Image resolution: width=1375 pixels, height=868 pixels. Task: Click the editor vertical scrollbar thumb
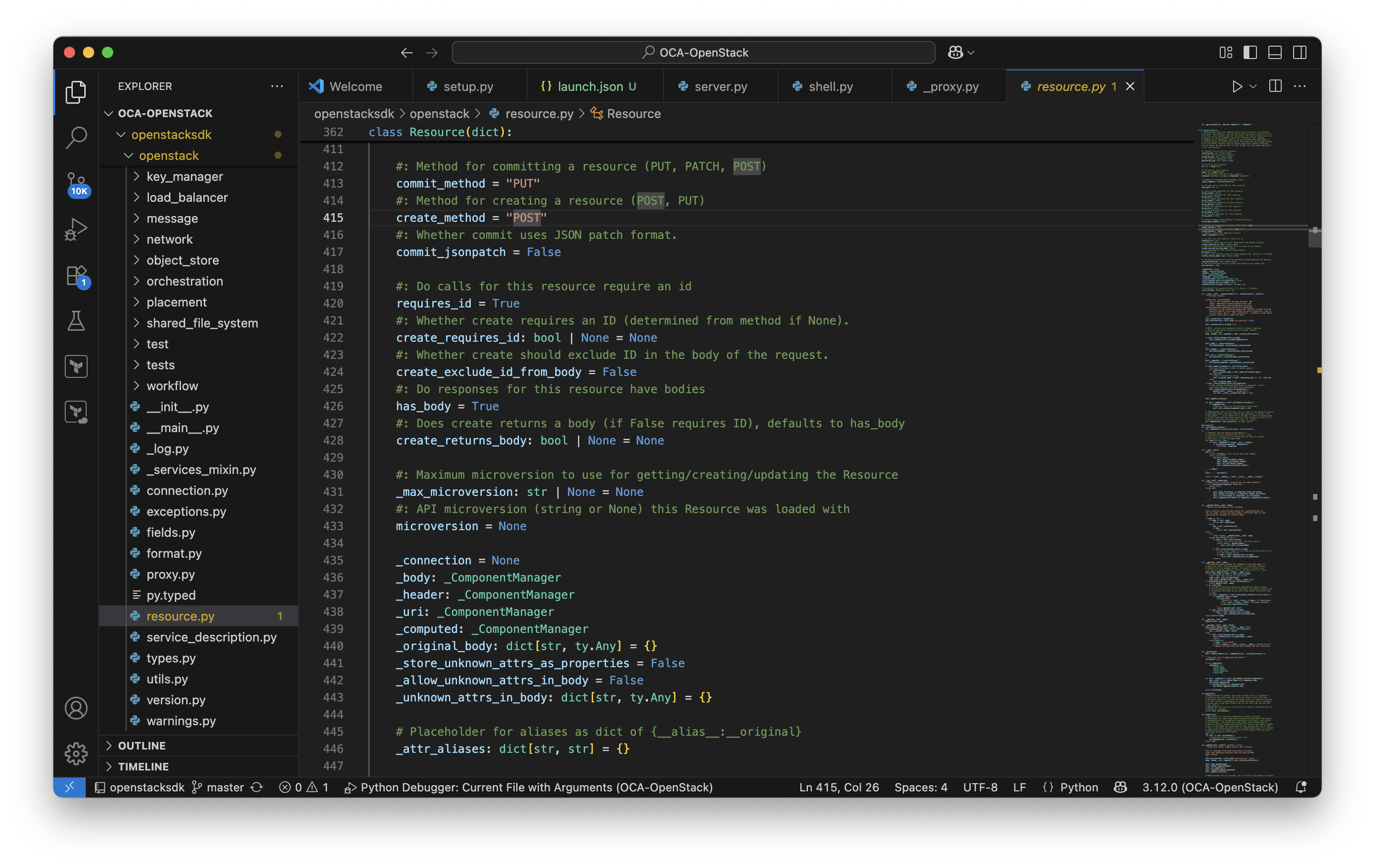click(x=1315, y=237)
